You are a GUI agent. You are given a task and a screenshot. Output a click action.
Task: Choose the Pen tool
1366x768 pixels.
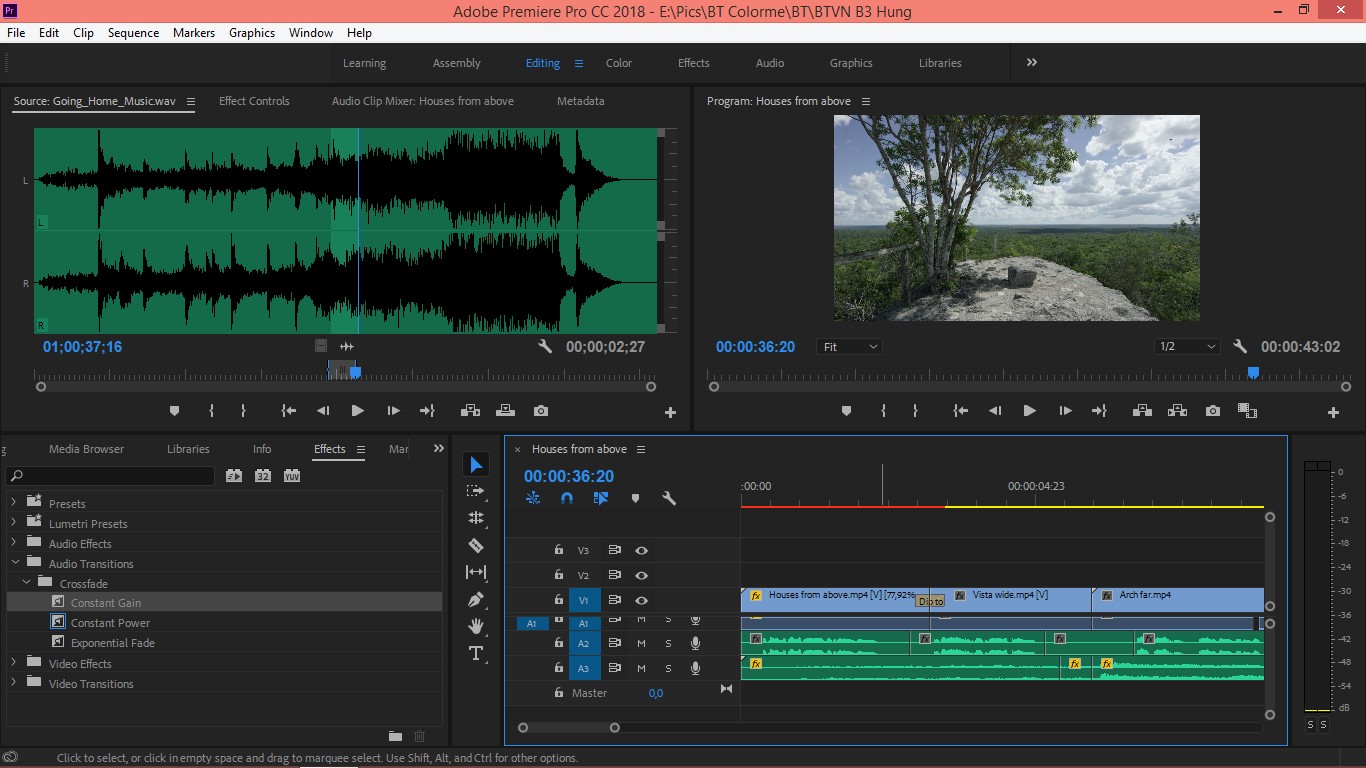pyautogui.click(x=476, y=599)
